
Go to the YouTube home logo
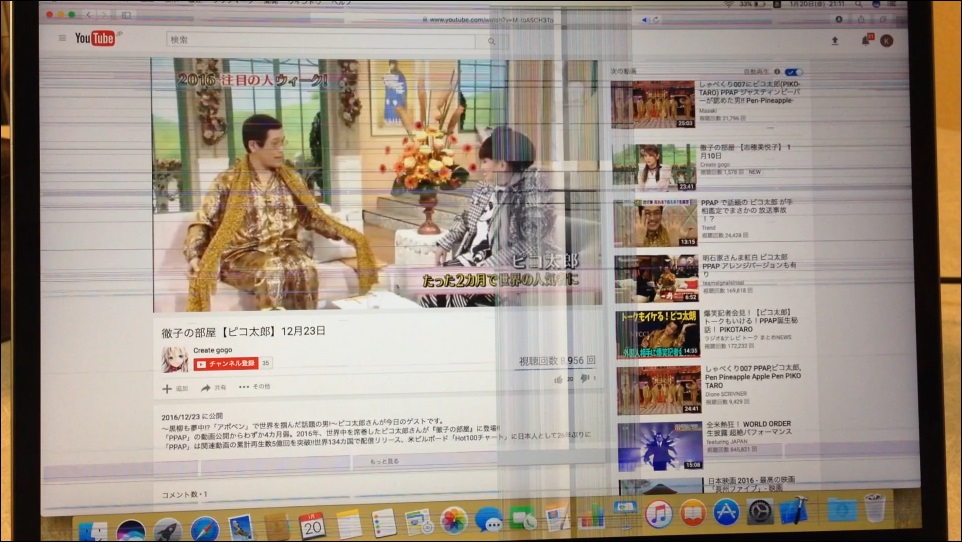tap(95, 38)
